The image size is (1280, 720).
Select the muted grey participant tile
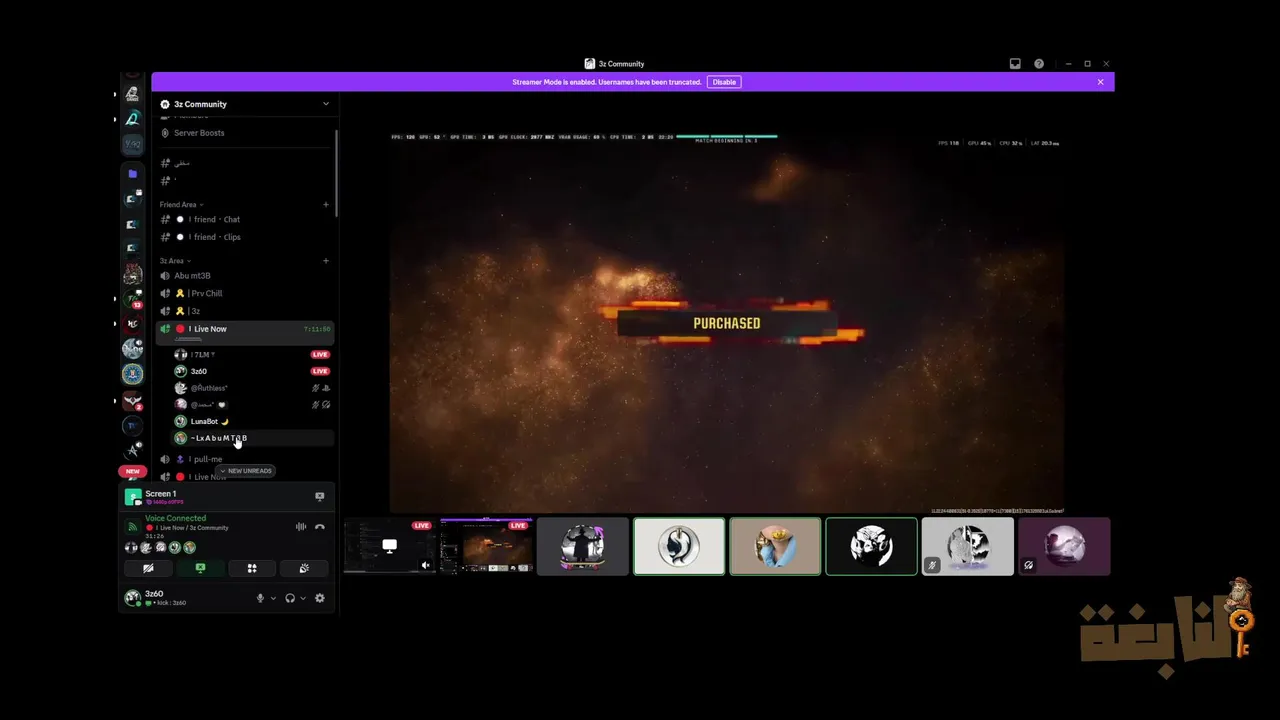coord(967,546)
